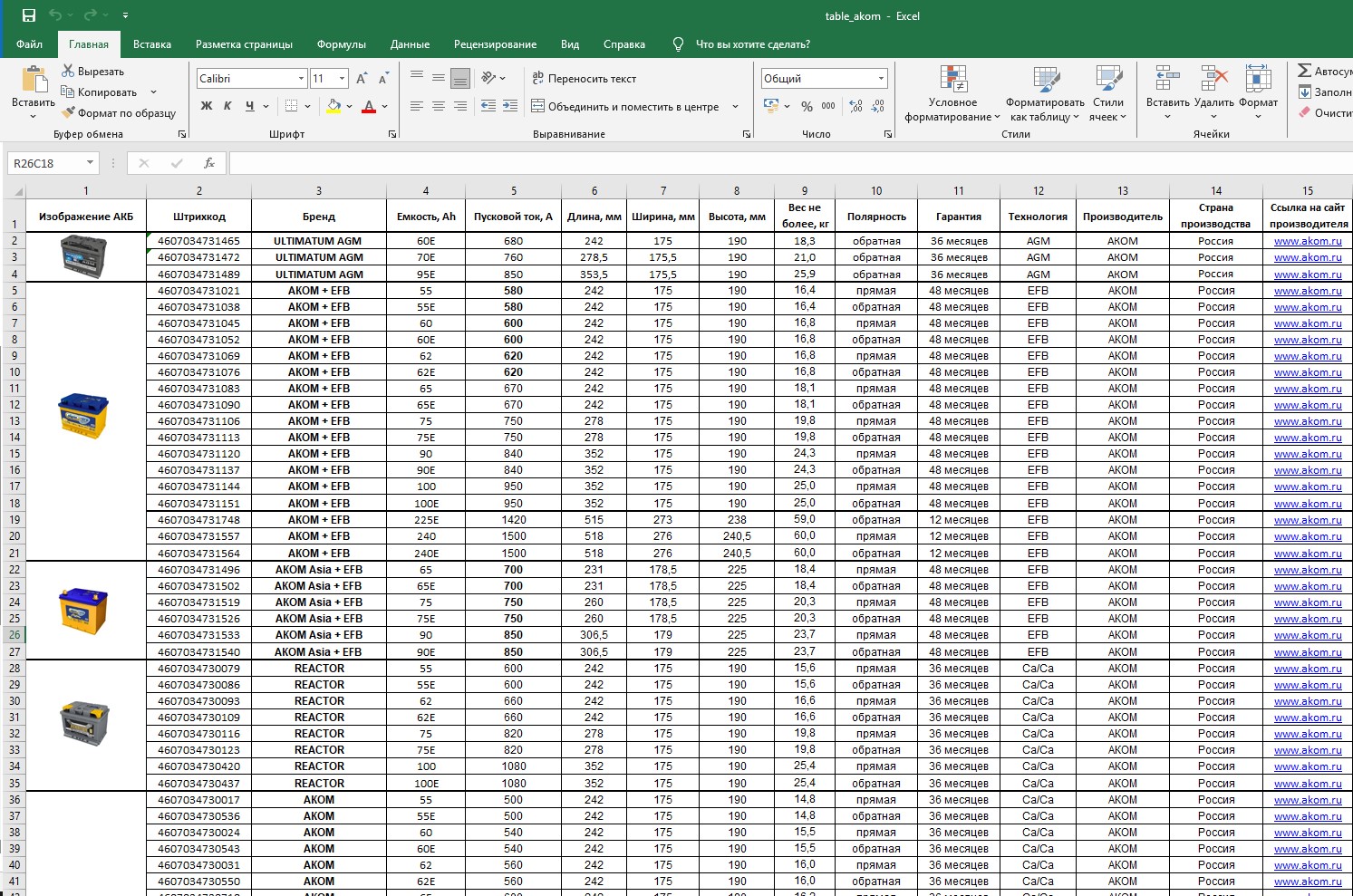Activate the Формат по образцу format painter
The height and width of the screenshot is (896, 1353).
pos(119,113)
